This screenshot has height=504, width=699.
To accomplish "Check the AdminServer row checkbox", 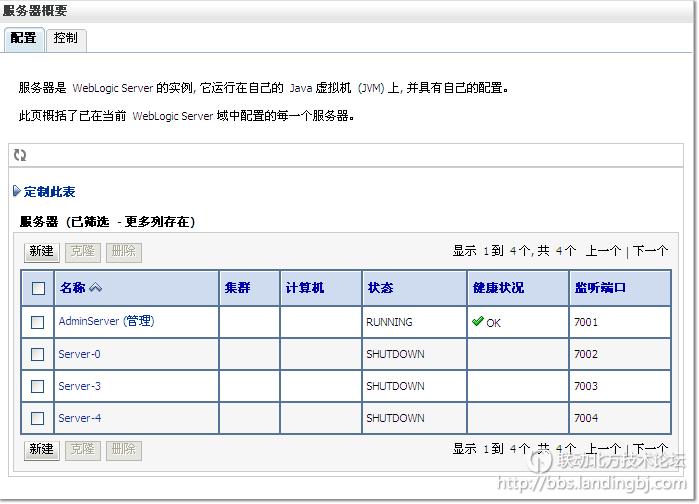I will pyautogui.click(x=37, y=322).
